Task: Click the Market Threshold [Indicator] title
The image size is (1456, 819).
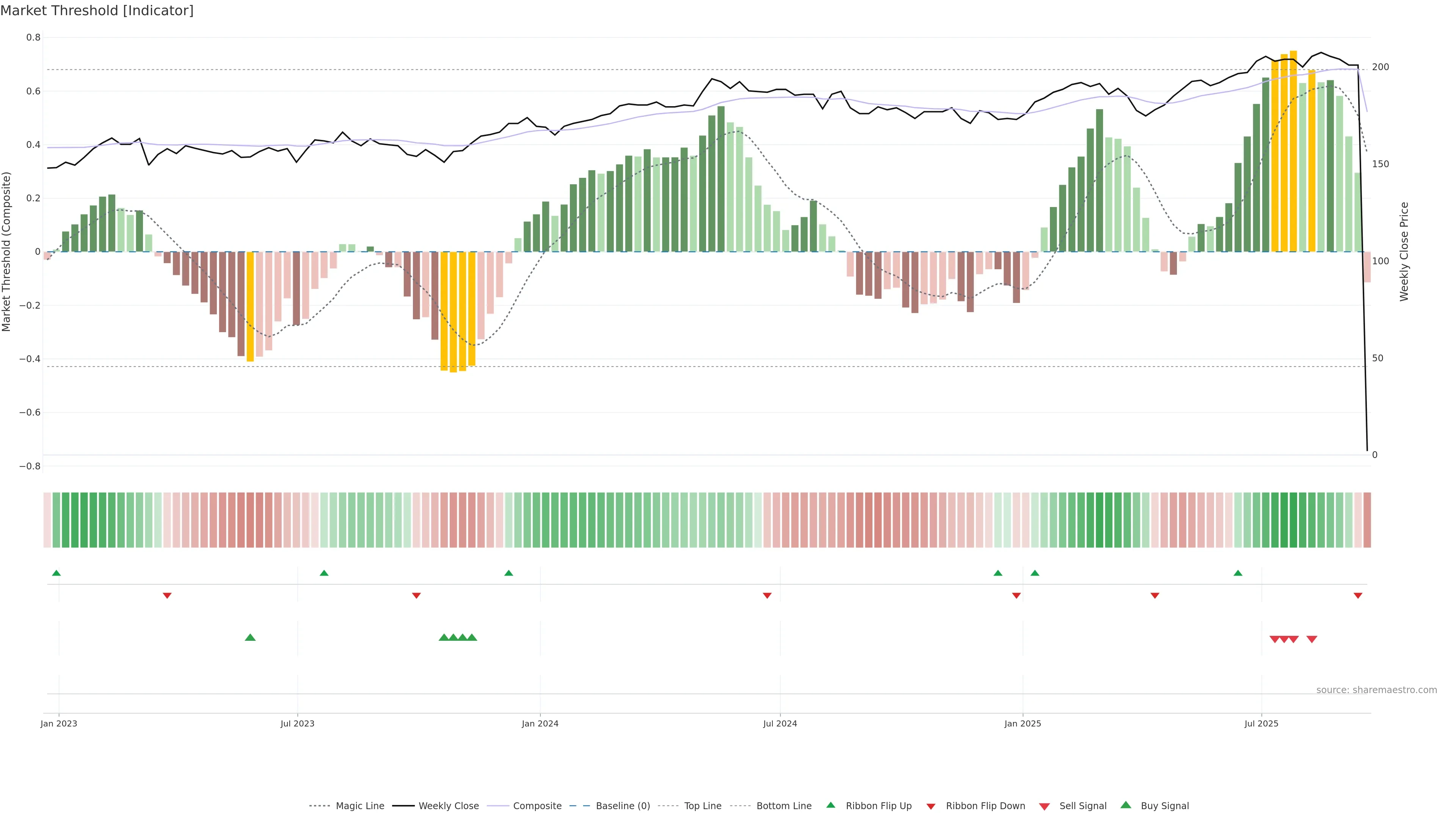Action: pos(97,11)
